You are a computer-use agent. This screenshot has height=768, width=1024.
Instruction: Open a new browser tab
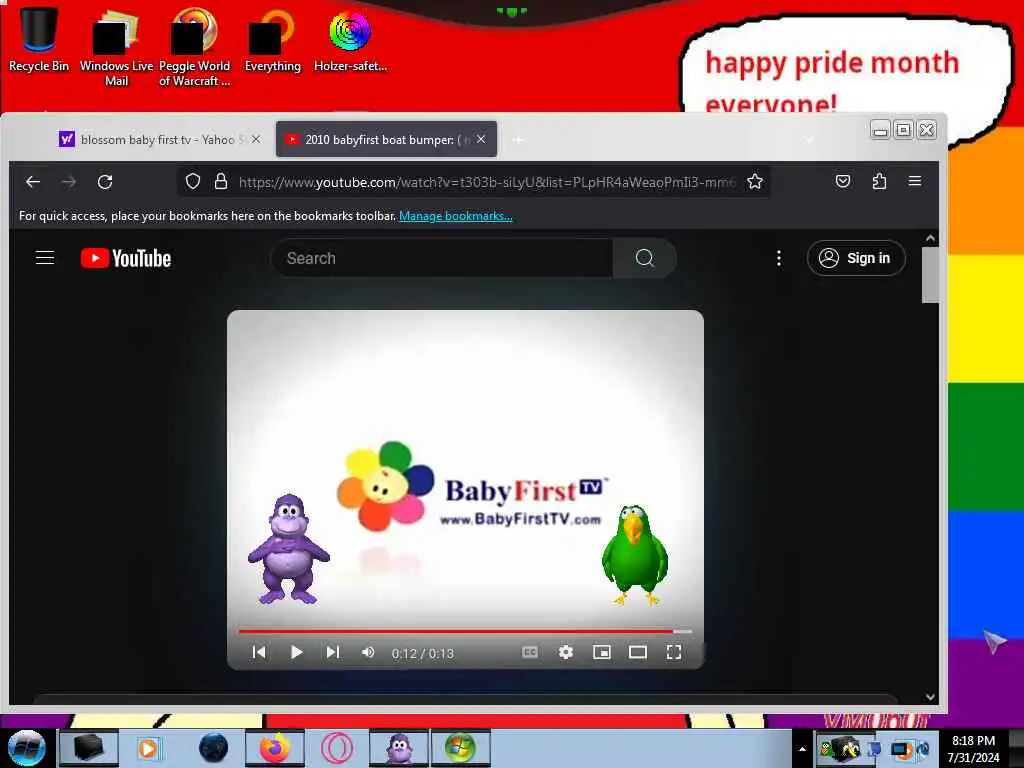pos(518,140)
